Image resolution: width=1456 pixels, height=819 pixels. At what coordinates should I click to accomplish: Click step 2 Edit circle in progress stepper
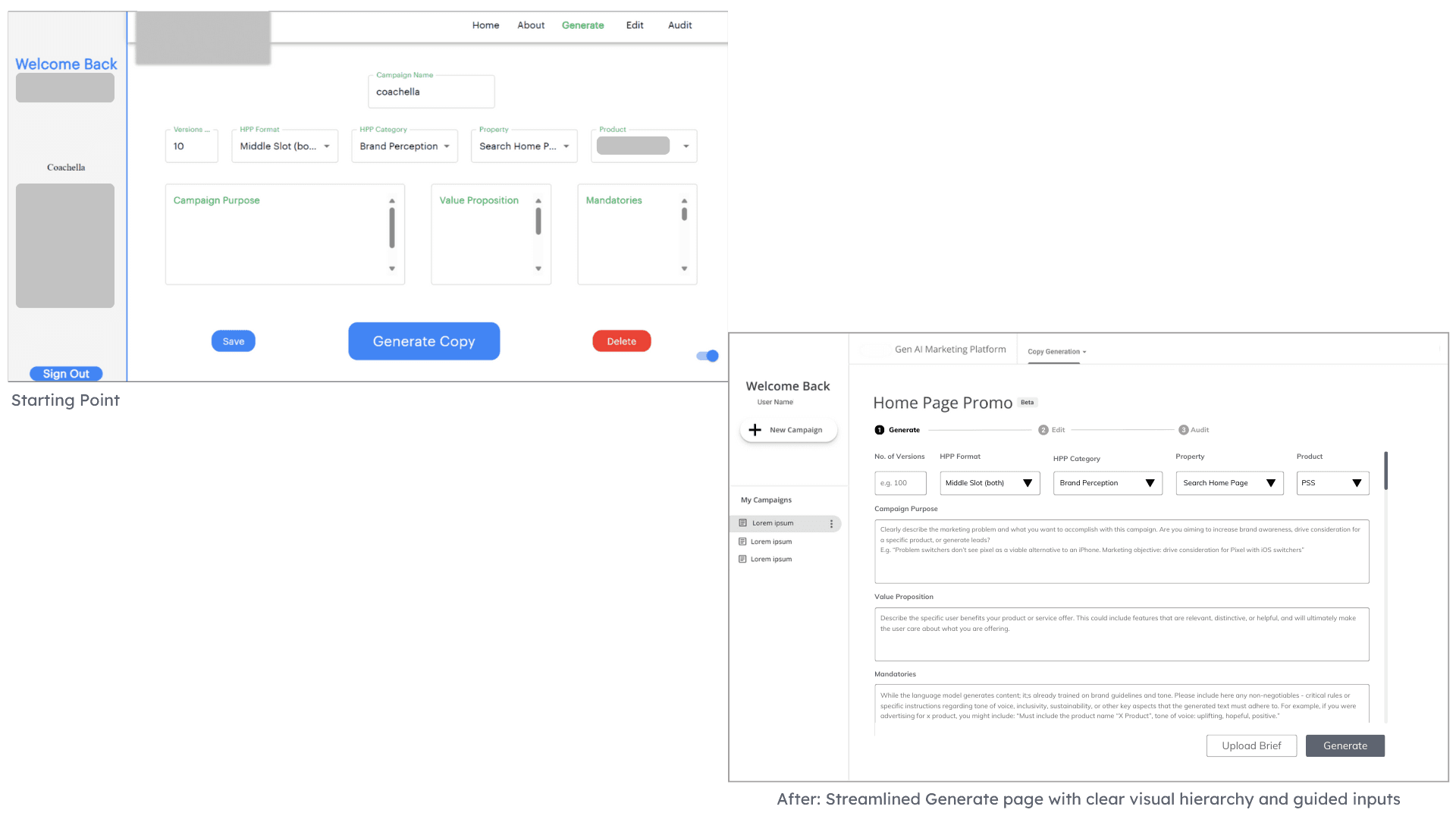coord(1043,430)
